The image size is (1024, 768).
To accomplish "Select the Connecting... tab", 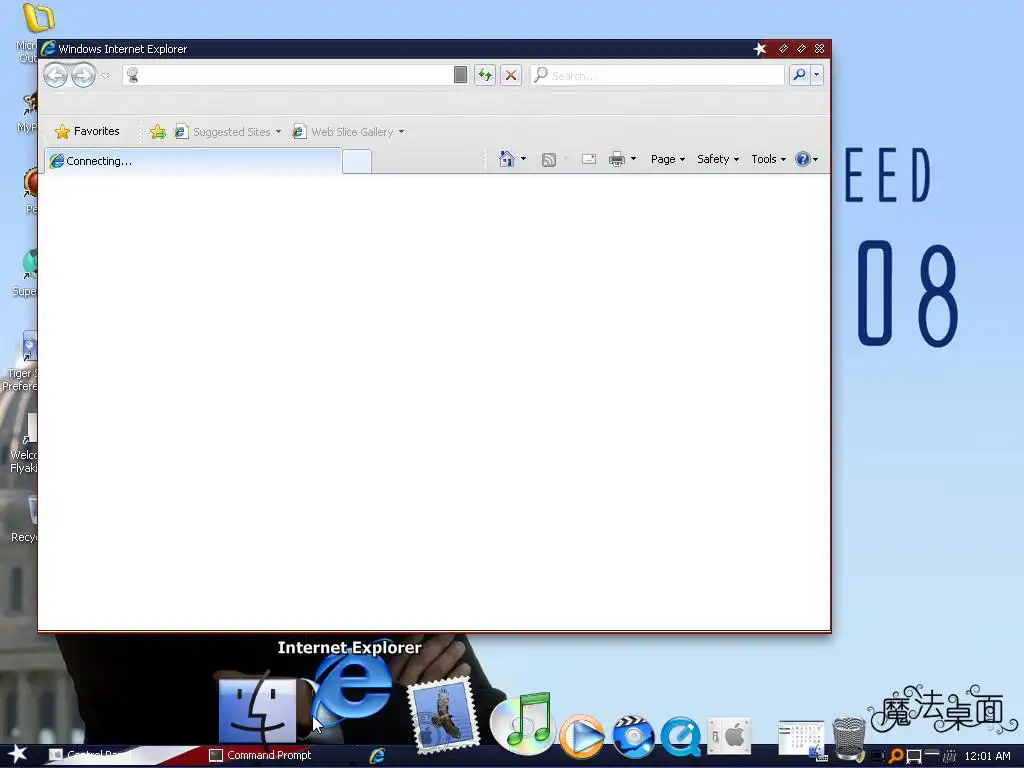I will (x=193, y=161).
